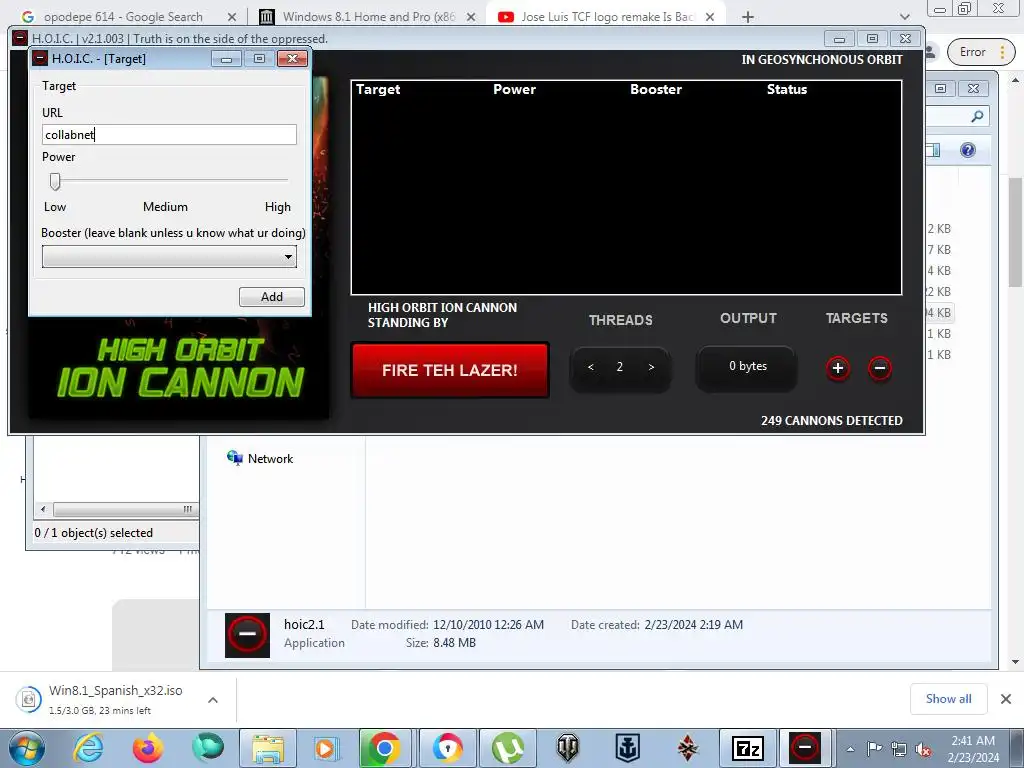Click the Explorer help question mark icon

[968, 150]
